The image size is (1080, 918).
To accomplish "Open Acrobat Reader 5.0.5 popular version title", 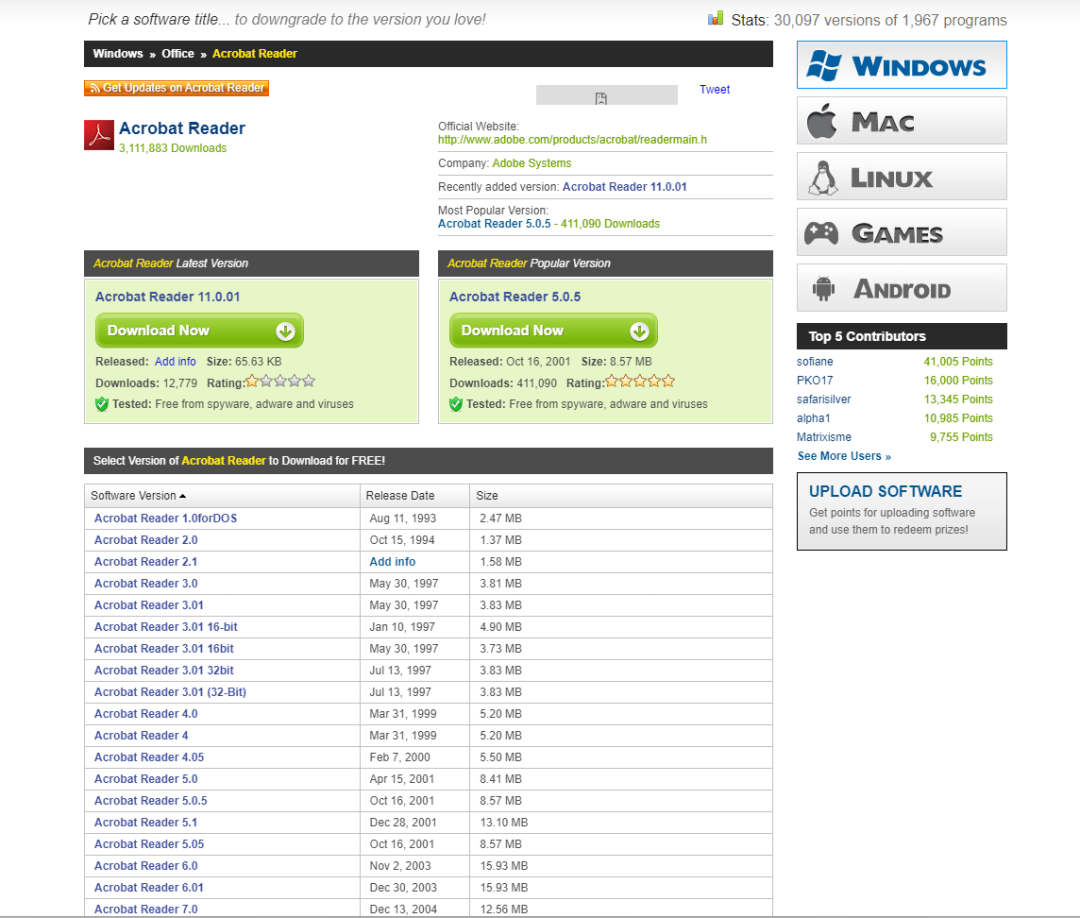I will coord(515,297).
